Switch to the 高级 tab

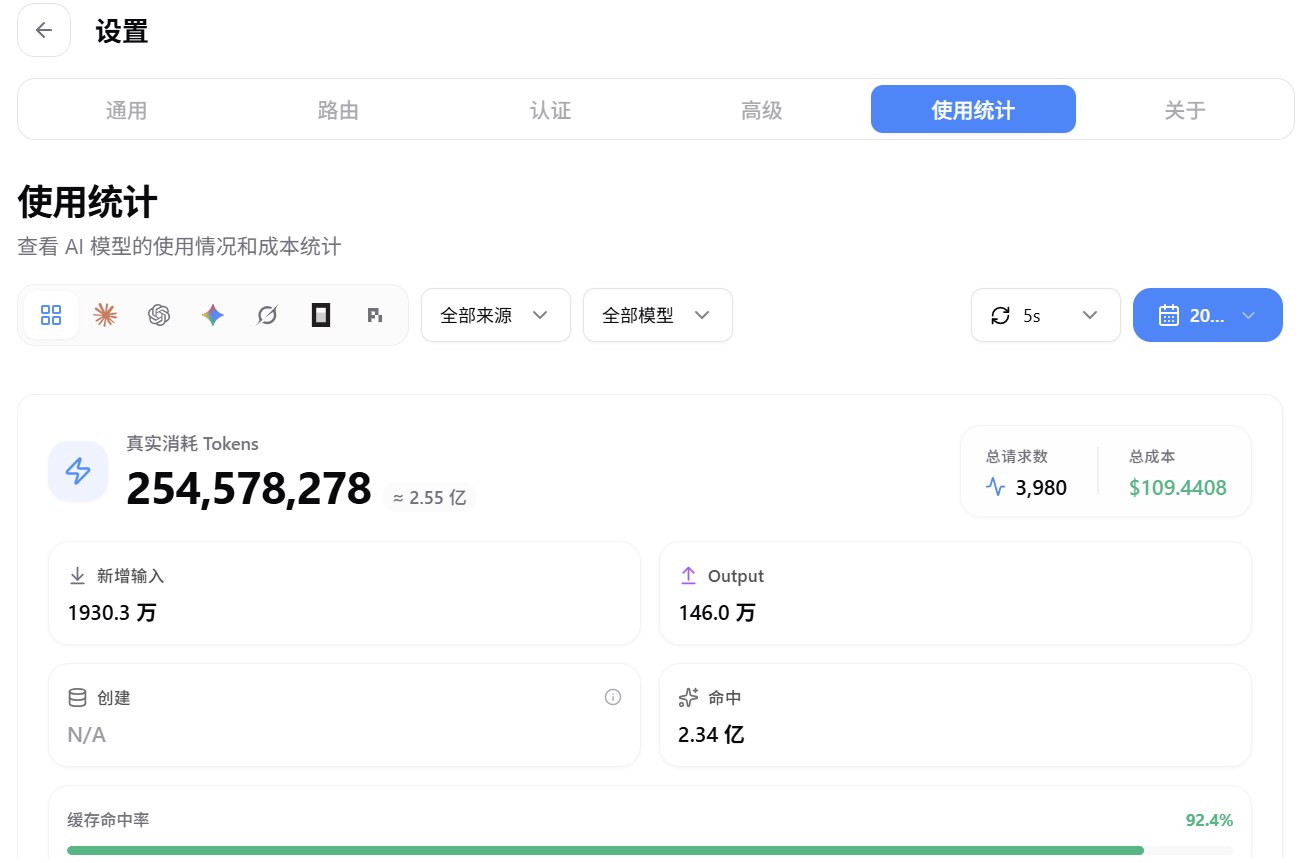pyautogui.click(x=762, y=110)
